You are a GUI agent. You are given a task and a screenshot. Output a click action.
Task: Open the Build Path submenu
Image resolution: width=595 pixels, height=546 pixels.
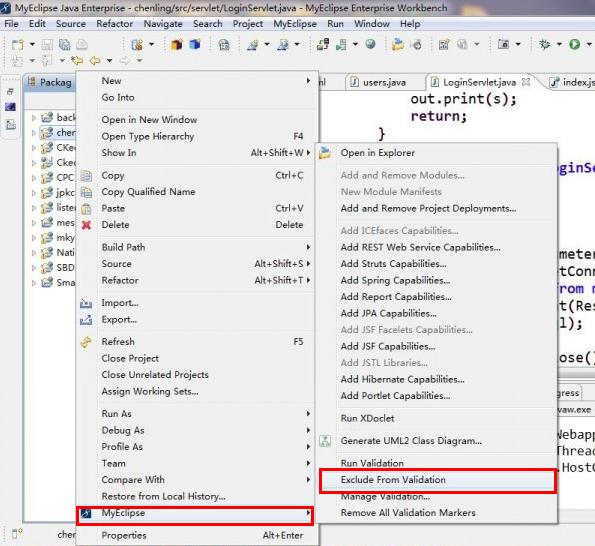[x=195, y=247]
